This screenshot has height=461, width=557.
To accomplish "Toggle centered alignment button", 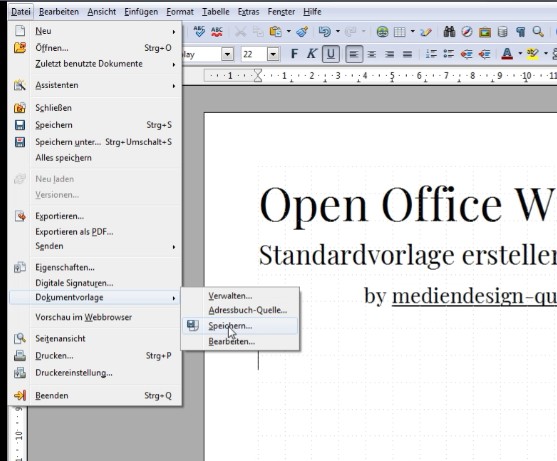I will [x=372, y=54].
